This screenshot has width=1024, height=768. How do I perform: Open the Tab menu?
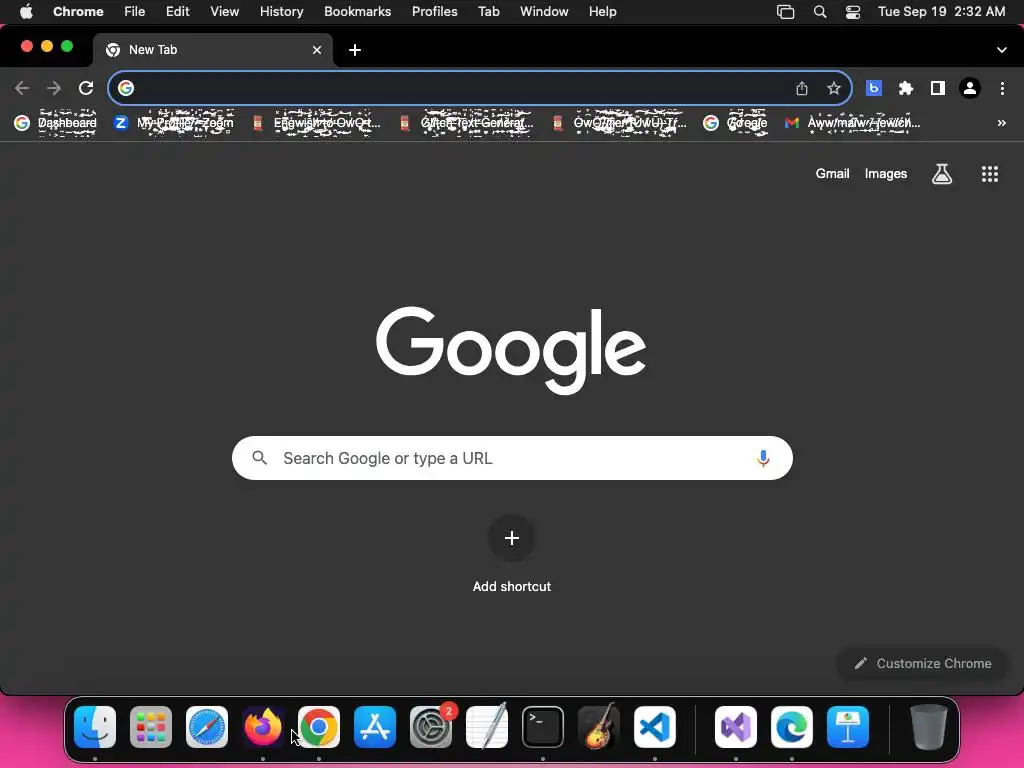tap(489, 12)
